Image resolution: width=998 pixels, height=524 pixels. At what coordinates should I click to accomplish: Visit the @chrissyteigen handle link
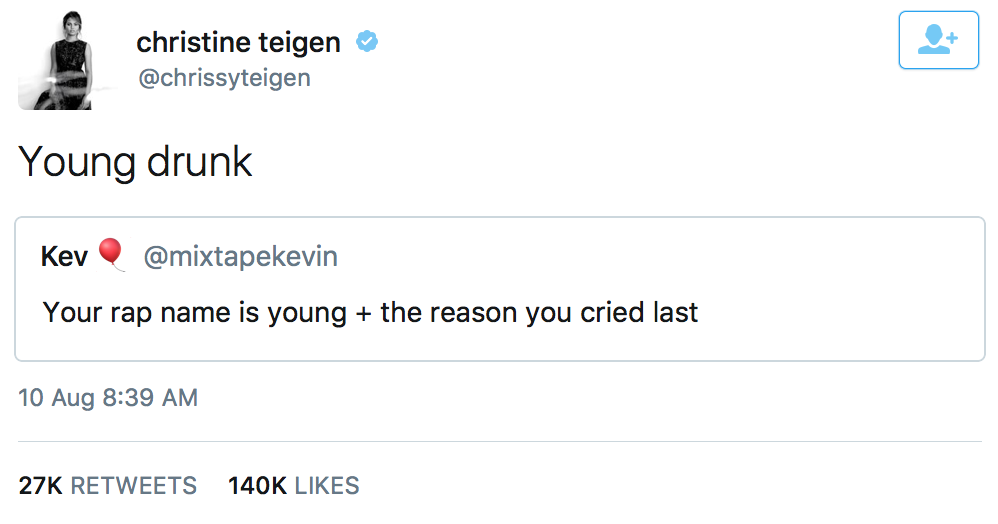(223, 78)
